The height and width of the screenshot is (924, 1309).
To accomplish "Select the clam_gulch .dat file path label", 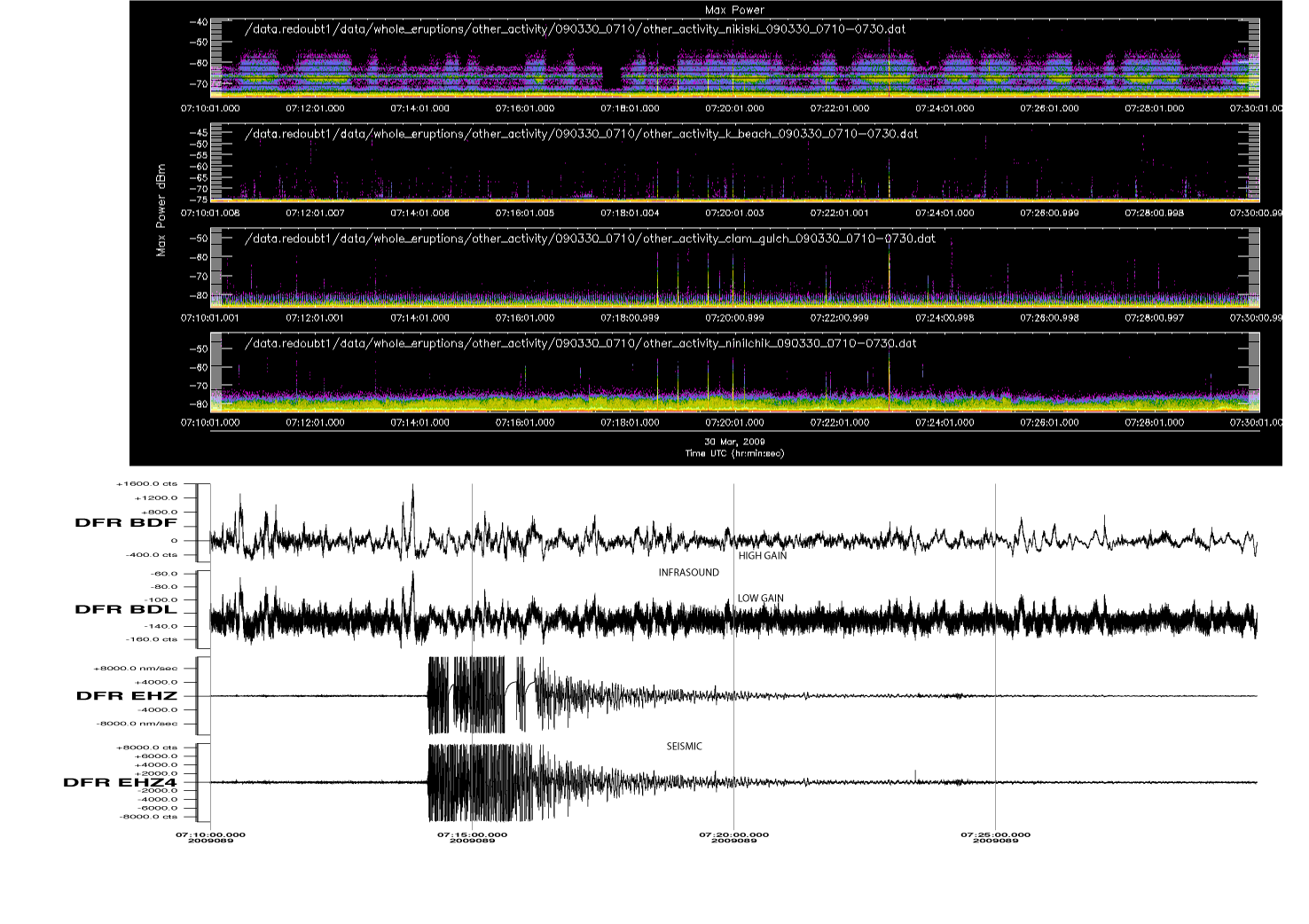I will [x=590, y=239].
